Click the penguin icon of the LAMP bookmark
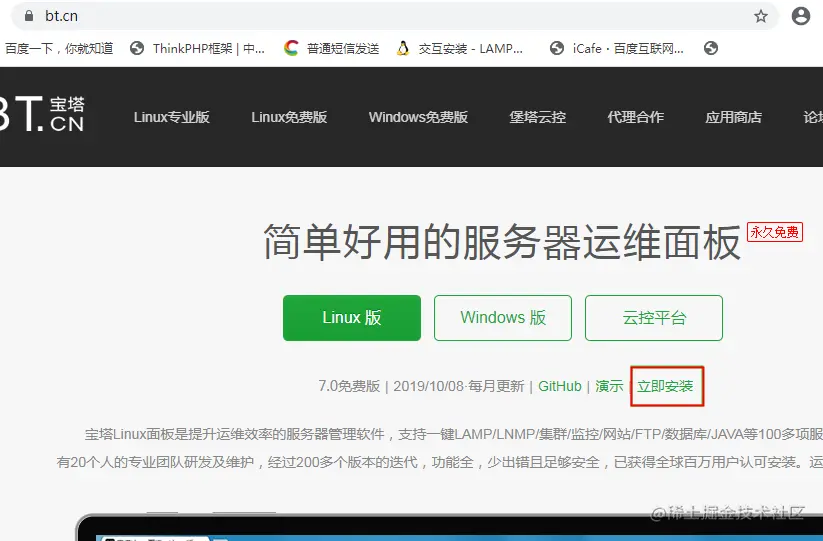823x541 pixels. (403, 48)
